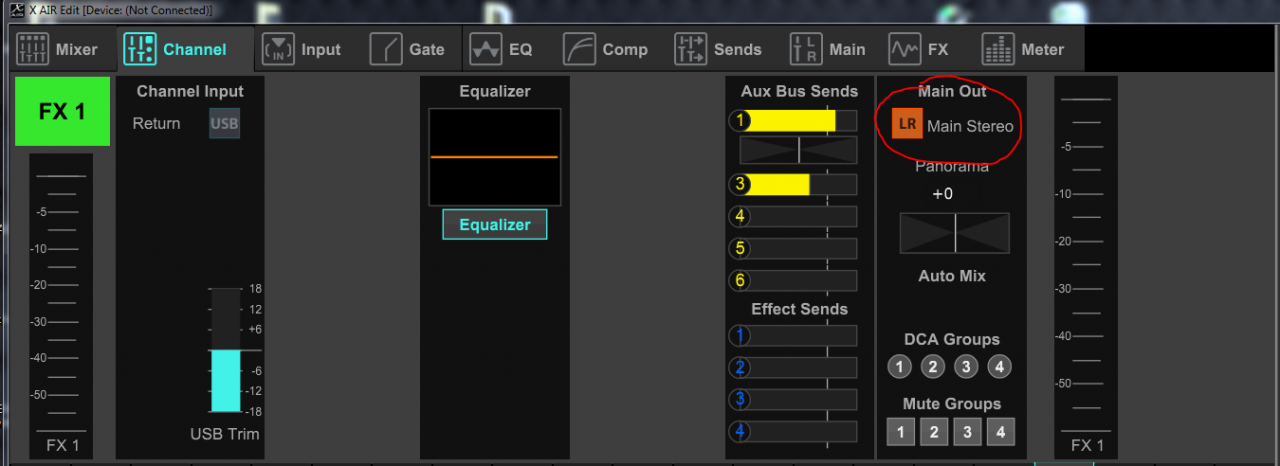The height and width of the screenshot is (466, 1280).
Task: Click the Equalizer button
Action: pyautogui.click(x=495, y=224)
